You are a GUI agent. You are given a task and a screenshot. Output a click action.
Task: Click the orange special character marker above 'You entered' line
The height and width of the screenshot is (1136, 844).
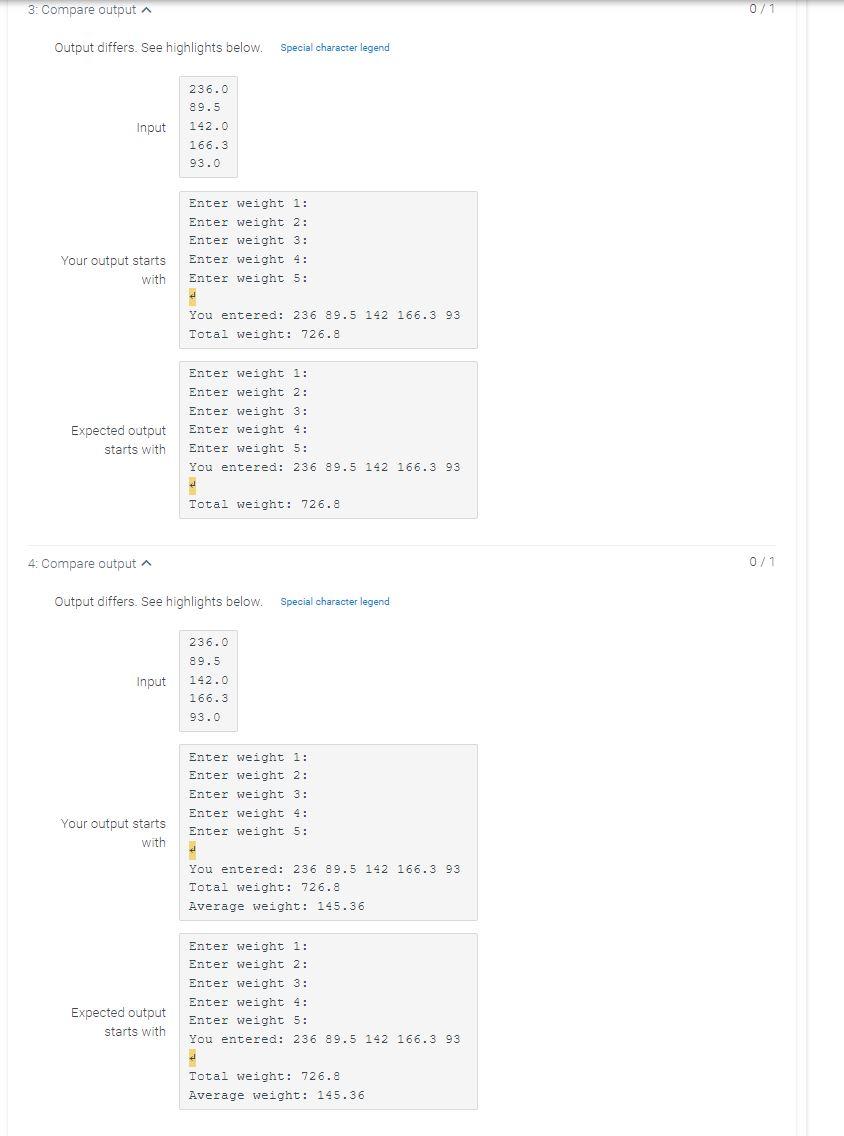191,296
